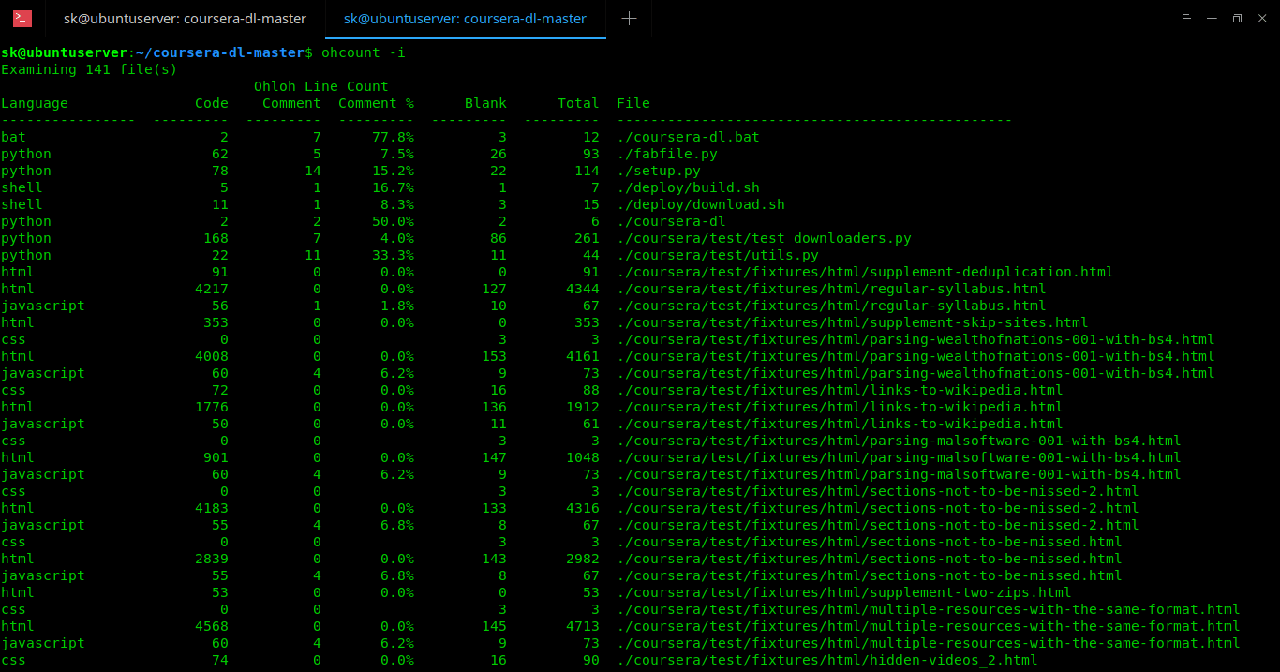This screenshot has width=1280, height=672.
Task: Click the 'Examining 141 file(s)' status line
Action: (x=88, y=69)
